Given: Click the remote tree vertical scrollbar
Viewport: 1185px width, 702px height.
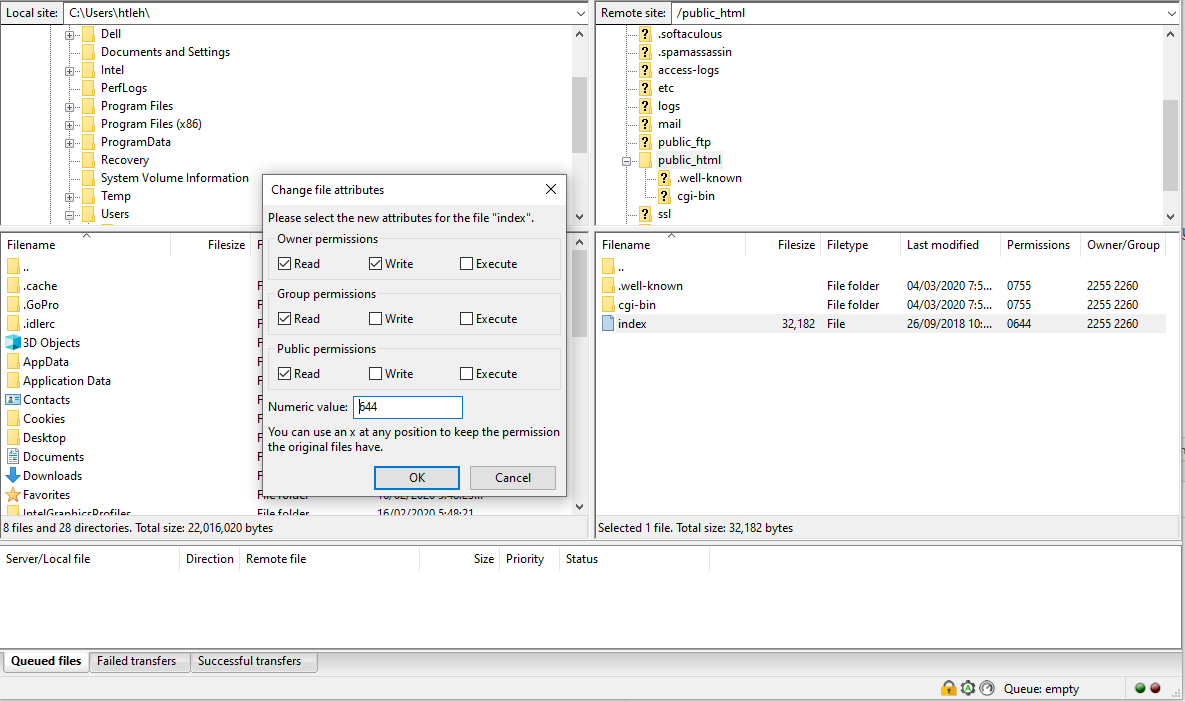Looking at the screenshot, I should click(x=1171, y=145).
